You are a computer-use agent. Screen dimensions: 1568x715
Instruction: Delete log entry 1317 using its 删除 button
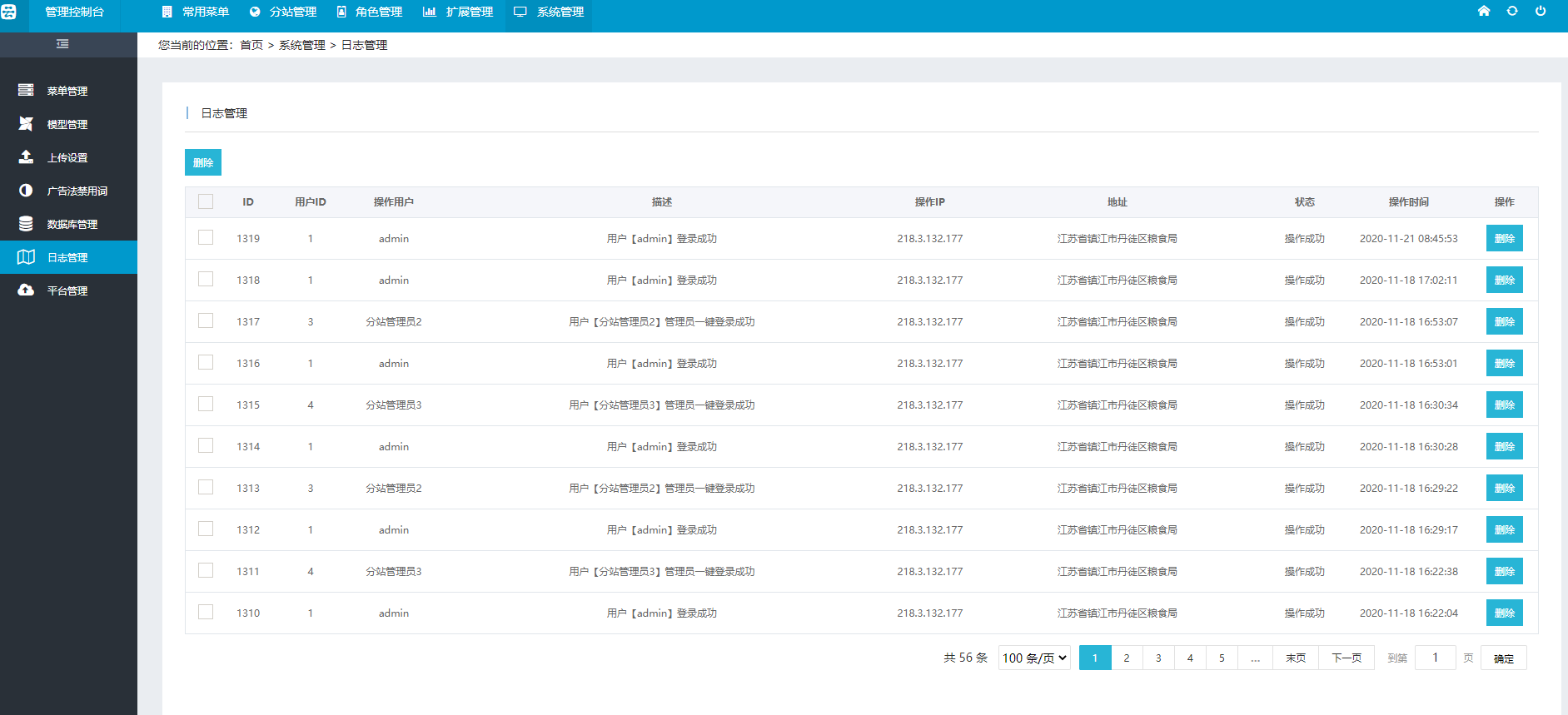1504,321
